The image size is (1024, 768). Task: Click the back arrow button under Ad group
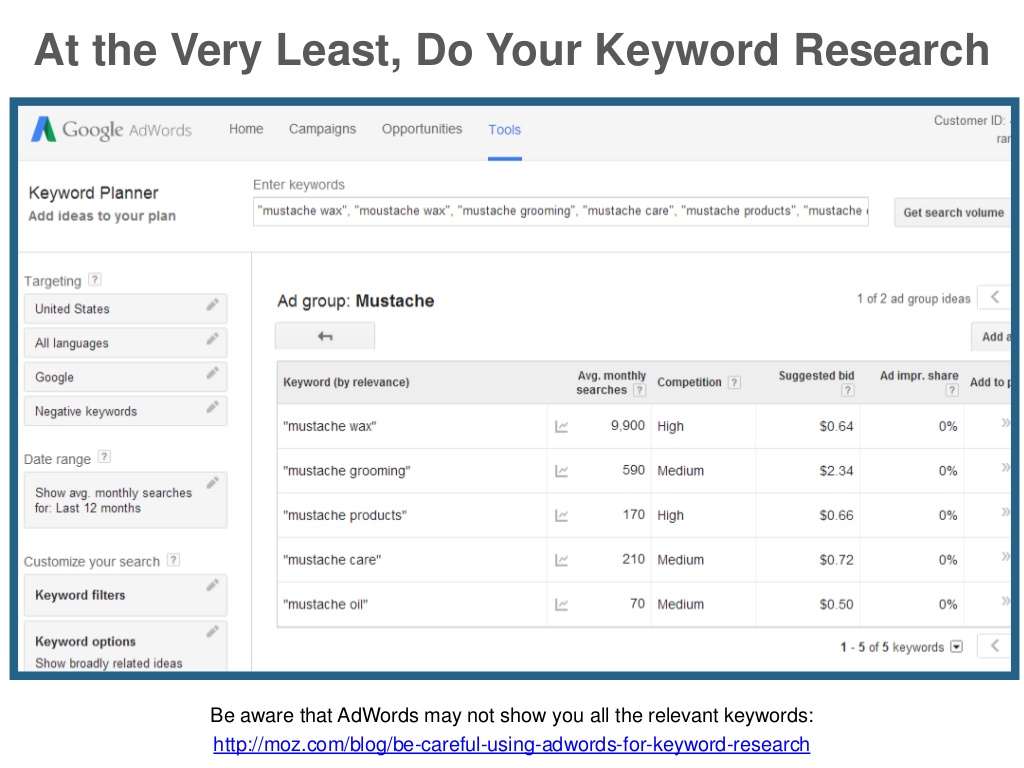pos(325,337)
